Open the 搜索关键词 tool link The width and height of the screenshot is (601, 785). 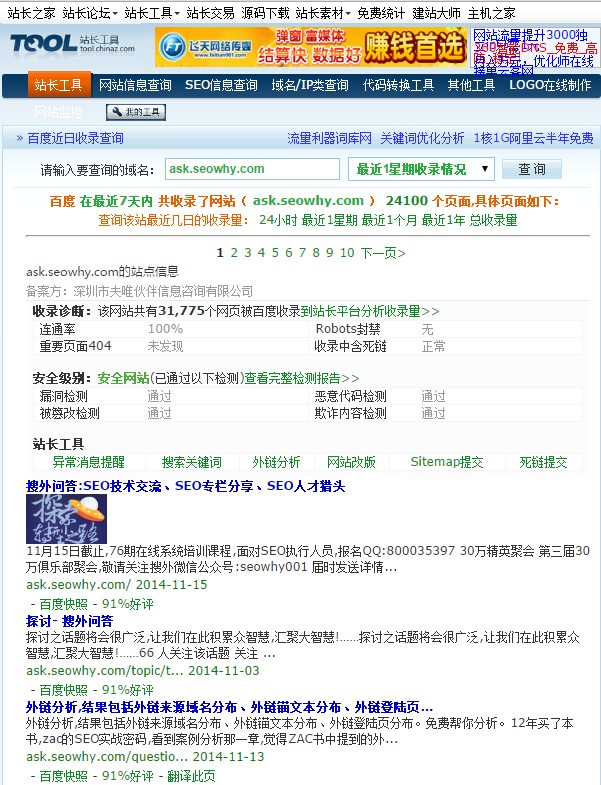pos(192,462)
